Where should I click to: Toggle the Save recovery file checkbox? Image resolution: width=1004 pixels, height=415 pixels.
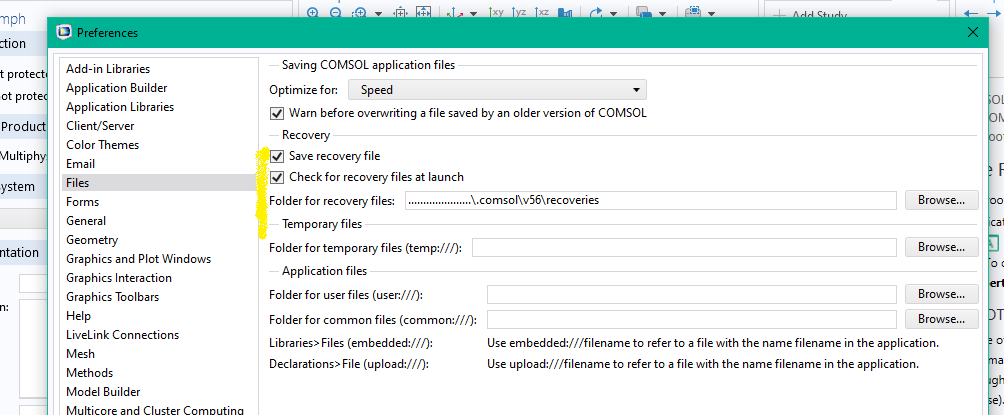[x=278, y=157]
